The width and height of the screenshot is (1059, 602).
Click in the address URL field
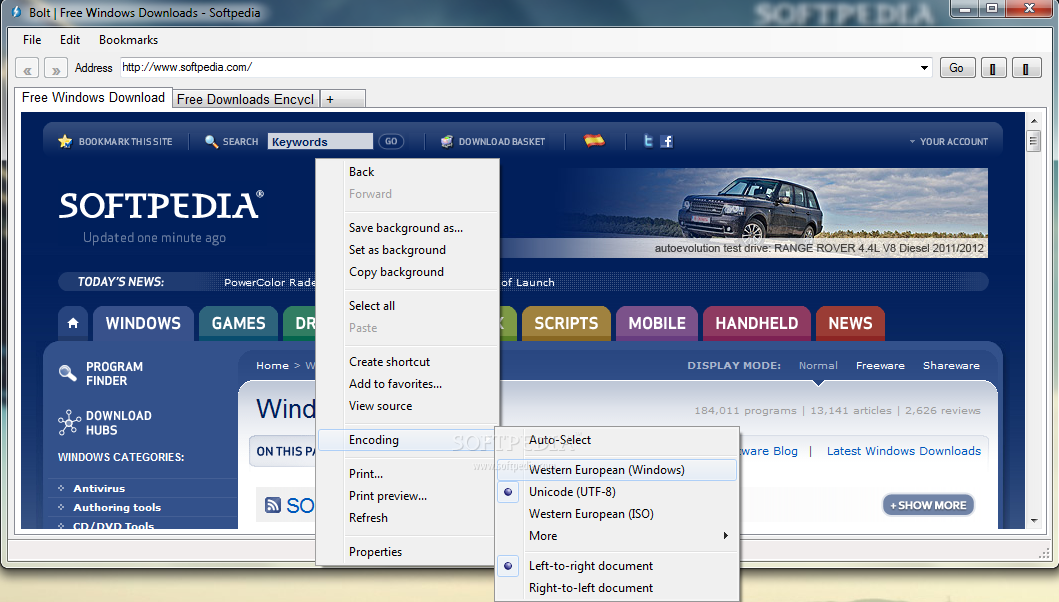pyautogui.click(x=519, y=68)
